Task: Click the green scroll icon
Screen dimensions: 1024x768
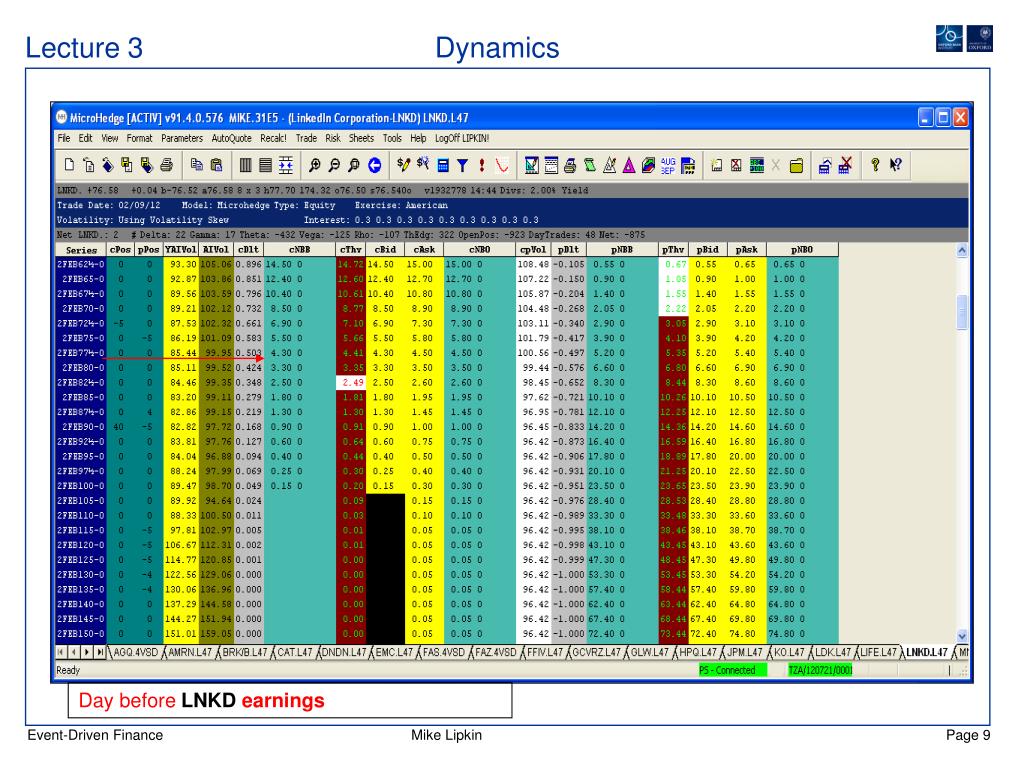Action: point(590,165)
